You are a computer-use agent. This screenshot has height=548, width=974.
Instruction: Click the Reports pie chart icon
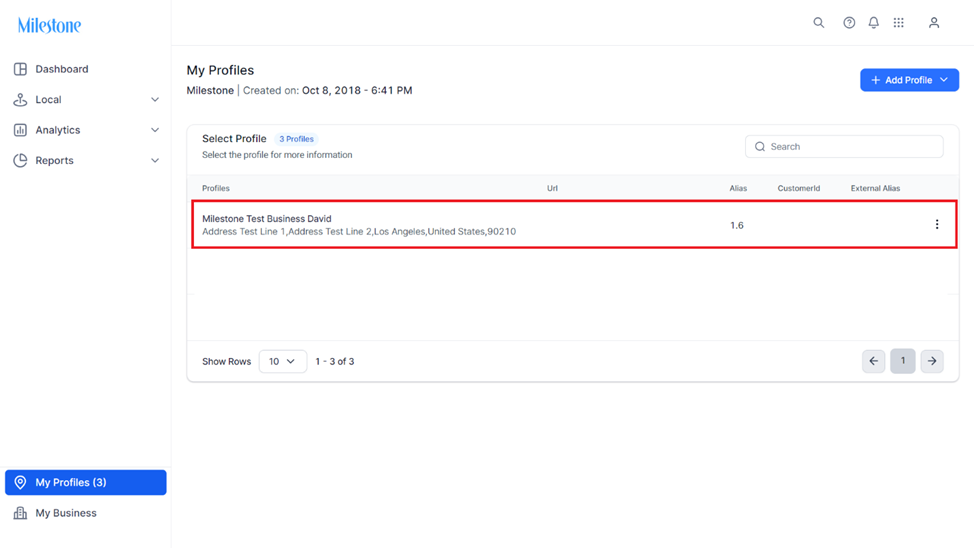pos(20,160)
